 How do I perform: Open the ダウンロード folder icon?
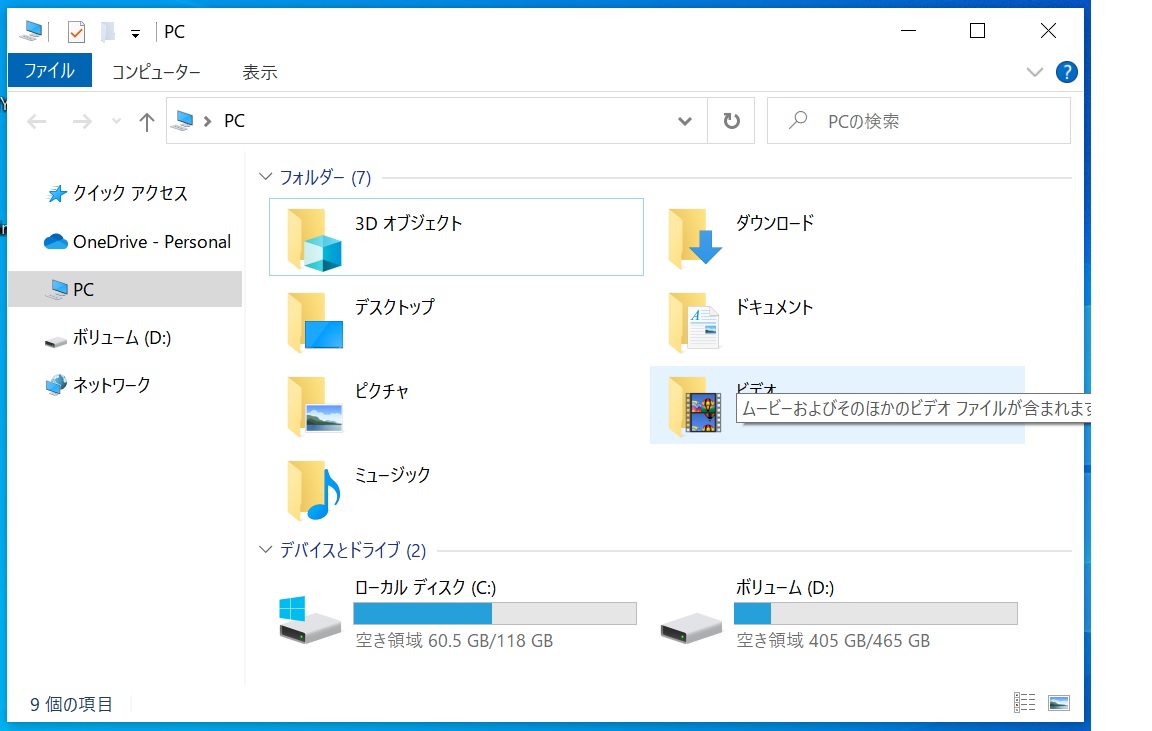click(x=695, y=237)
